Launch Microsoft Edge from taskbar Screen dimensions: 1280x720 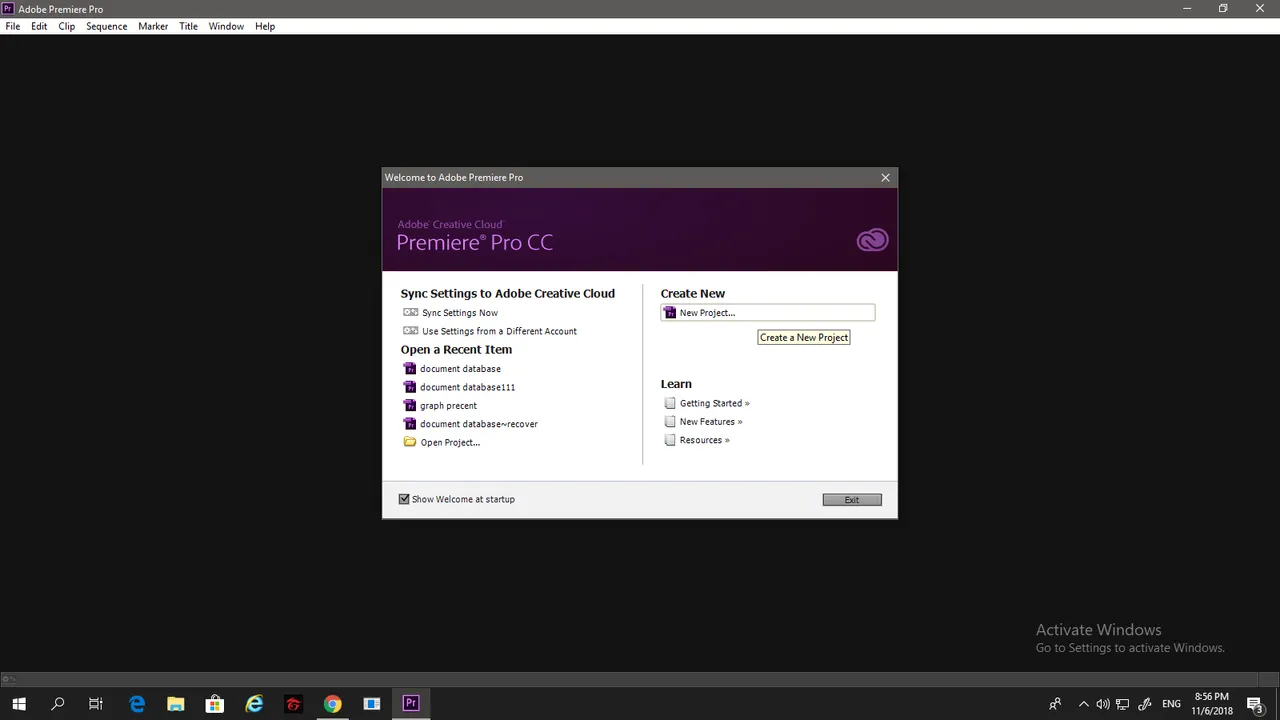coord(137,704)
